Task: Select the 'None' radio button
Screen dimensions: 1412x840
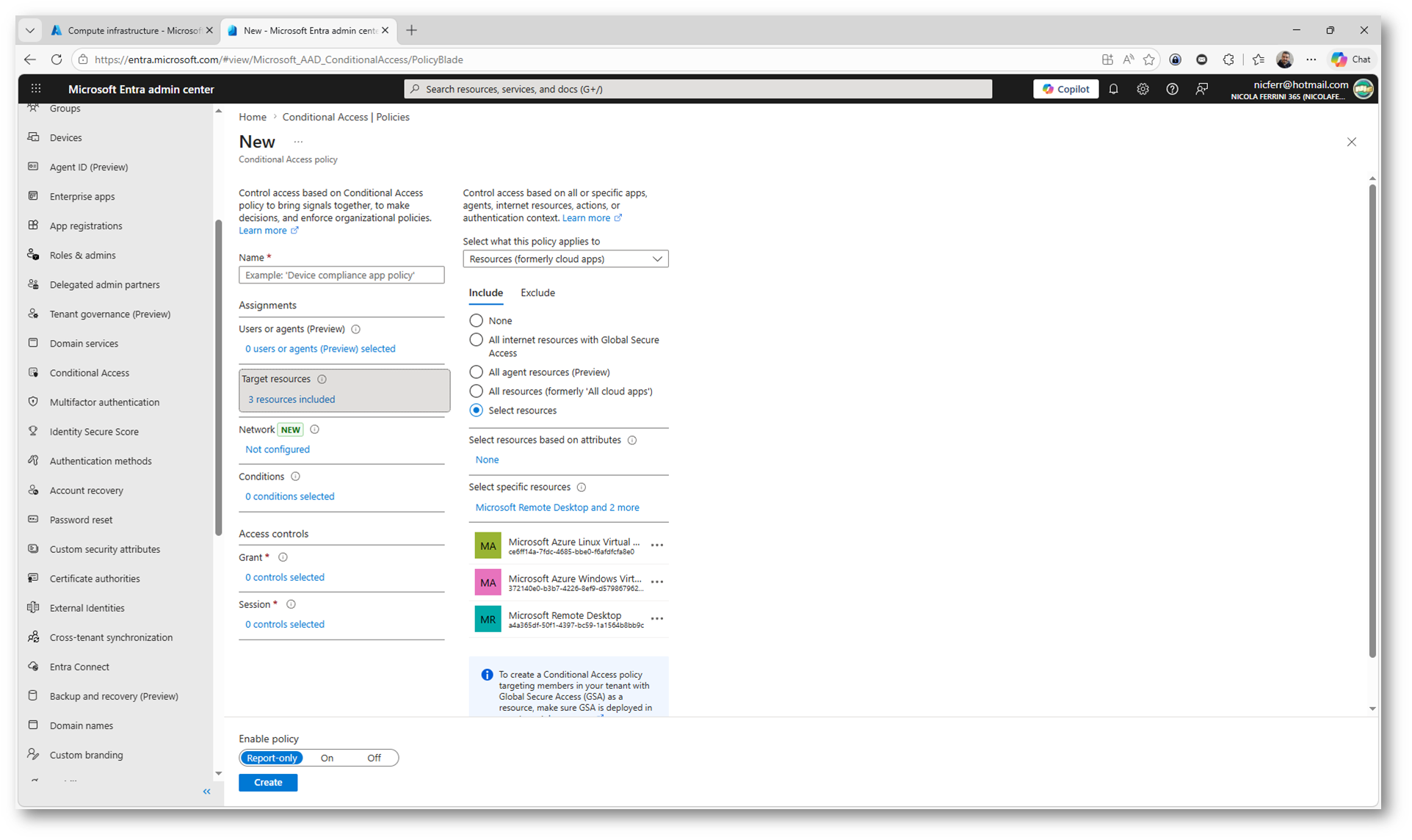Action: point(476,321)
